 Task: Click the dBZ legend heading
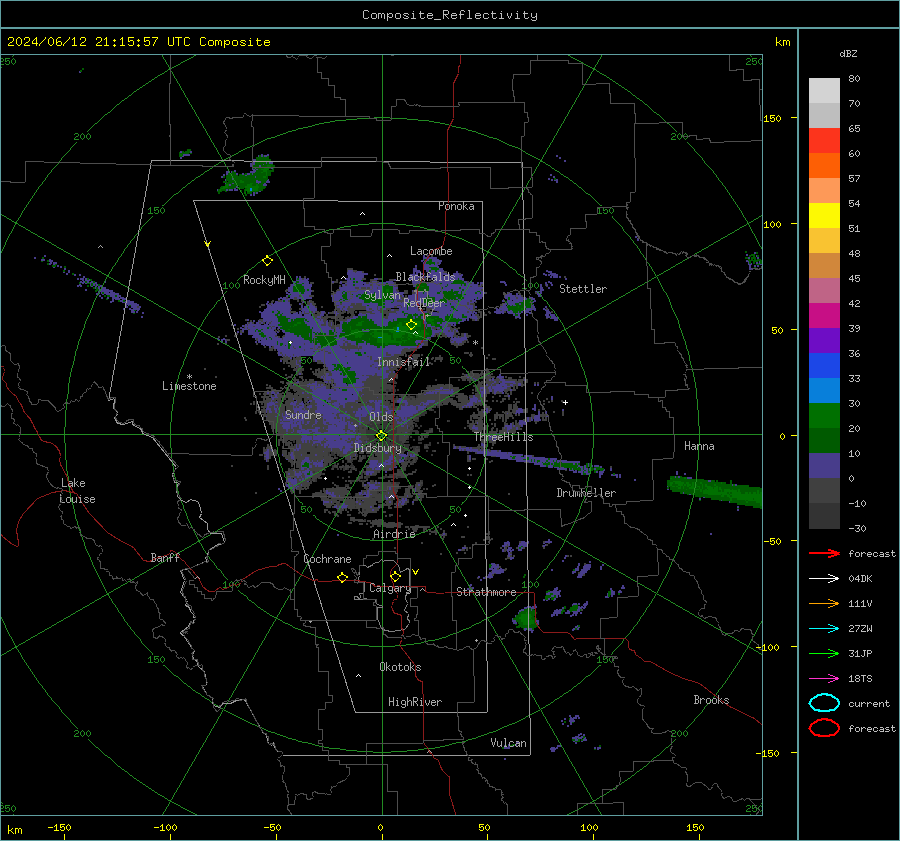(x=848, y=53)
